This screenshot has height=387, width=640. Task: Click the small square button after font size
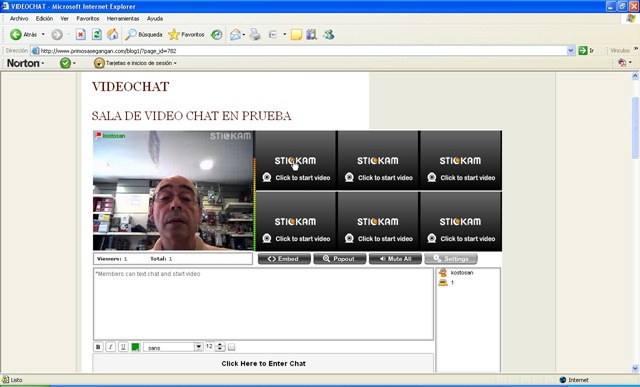tap(231, 347)
